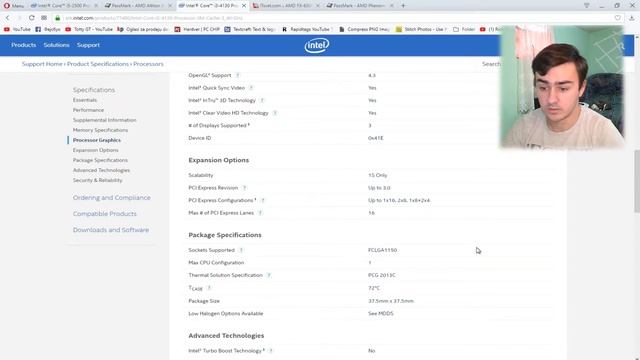
Task: Click the Intel logo
Action: pos(317,45)
